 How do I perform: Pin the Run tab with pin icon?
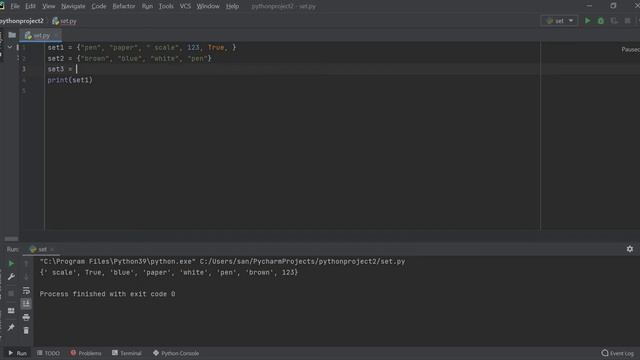(x=11, y=327)
